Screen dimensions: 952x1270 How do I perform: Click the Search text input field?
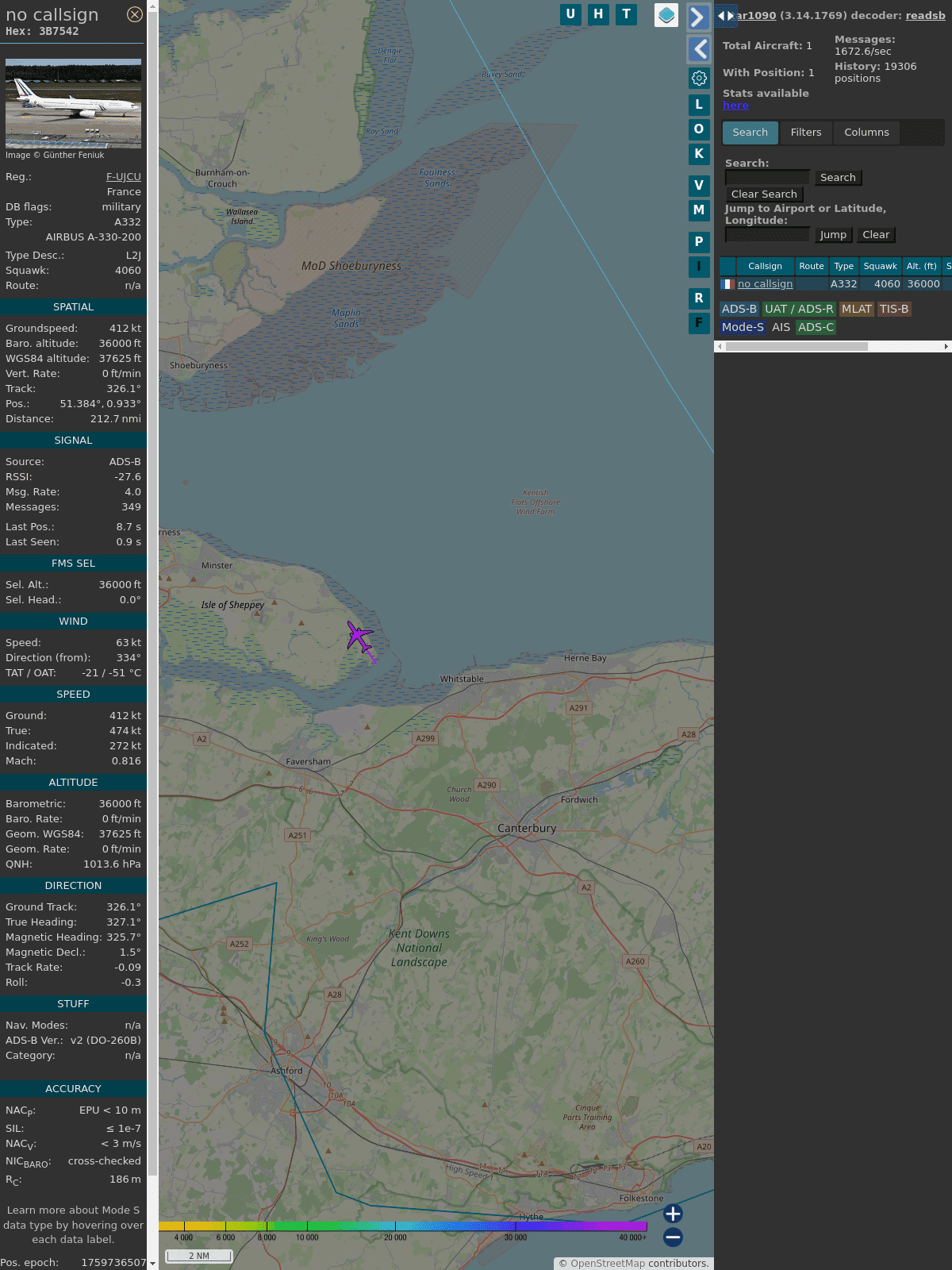click(x=767, y=178)
